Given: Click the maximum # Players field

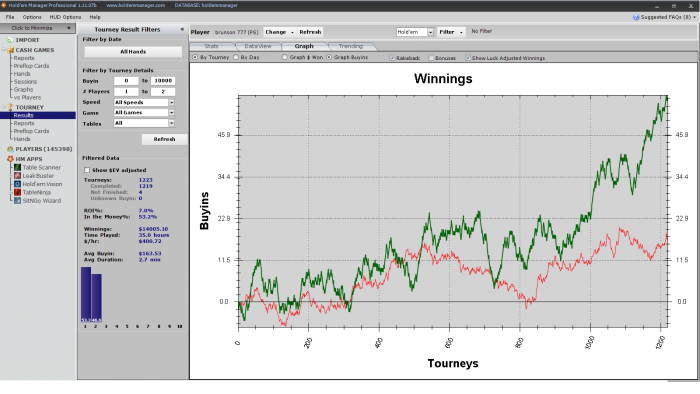Looking at the screenshot, I should 163,91.
